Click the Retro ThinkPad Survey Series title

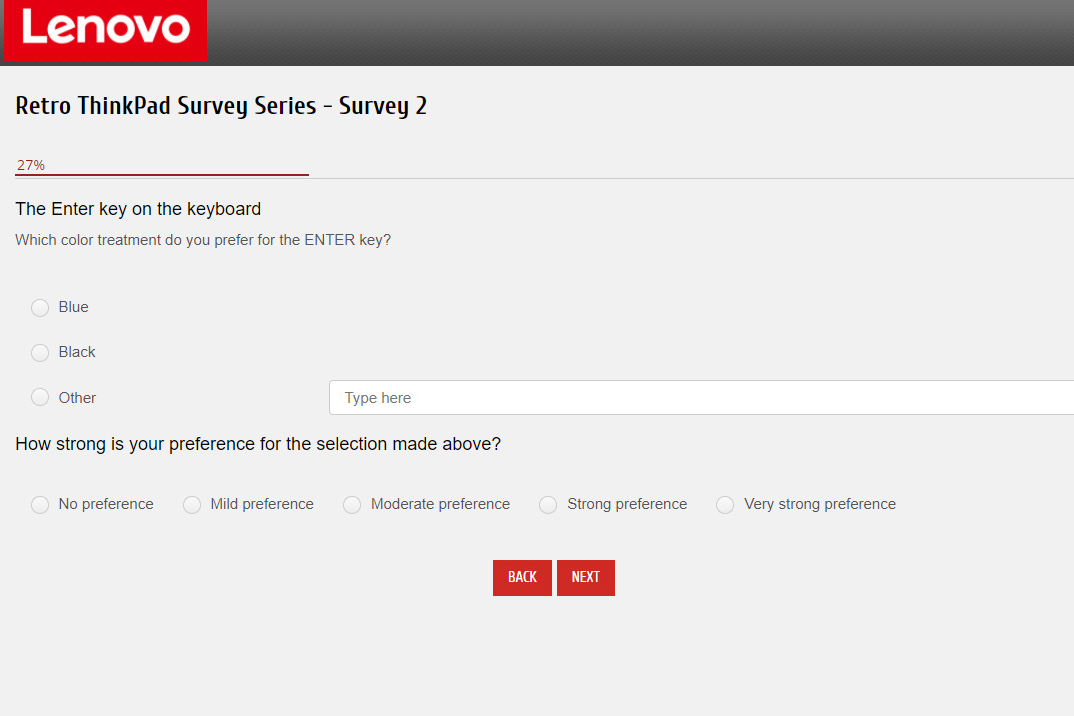(x=221, y=106)
